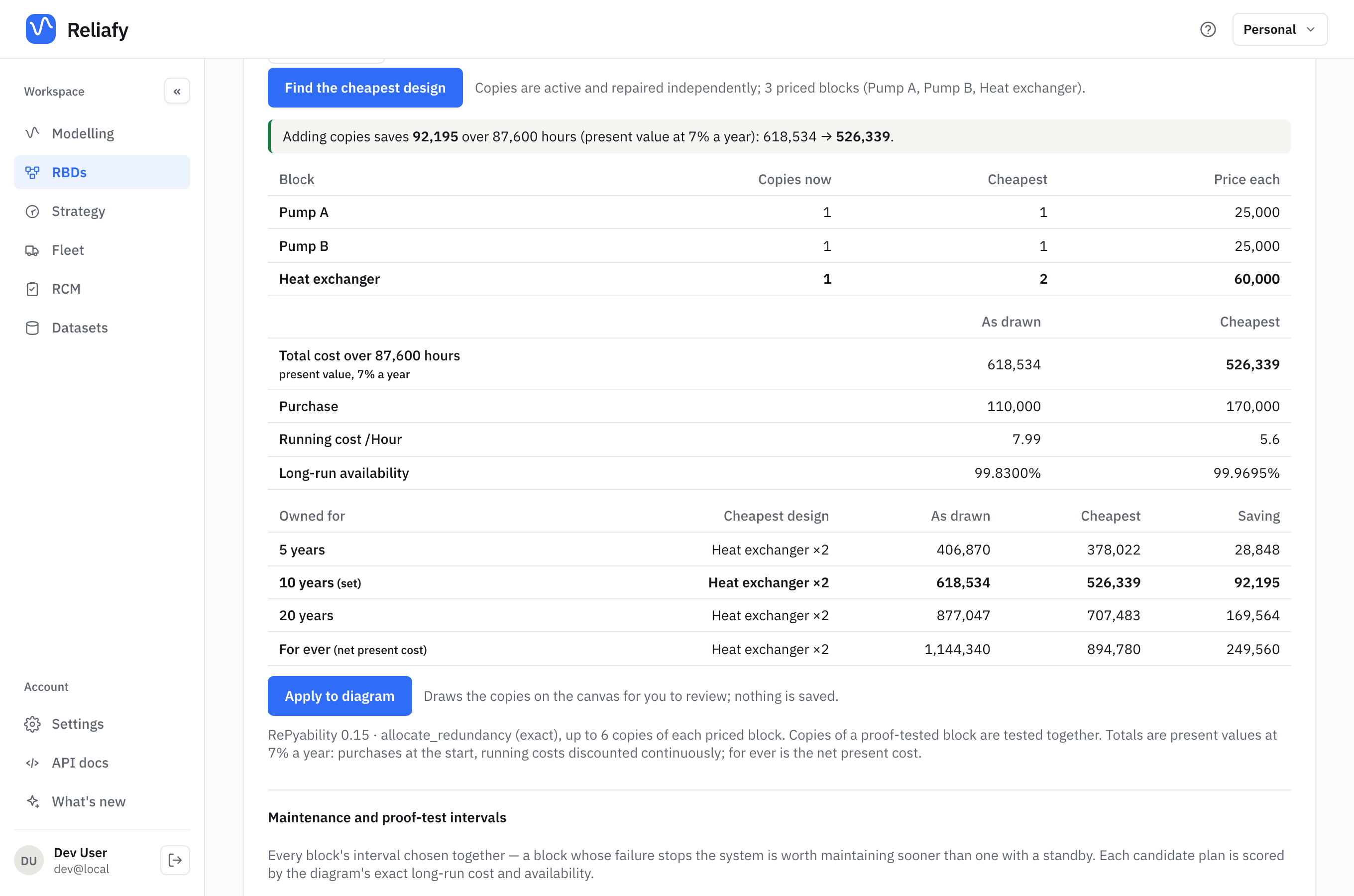Open the help question-mark icon
Viewport: 1354px width, 896px height.
(x=1207, y=29)
